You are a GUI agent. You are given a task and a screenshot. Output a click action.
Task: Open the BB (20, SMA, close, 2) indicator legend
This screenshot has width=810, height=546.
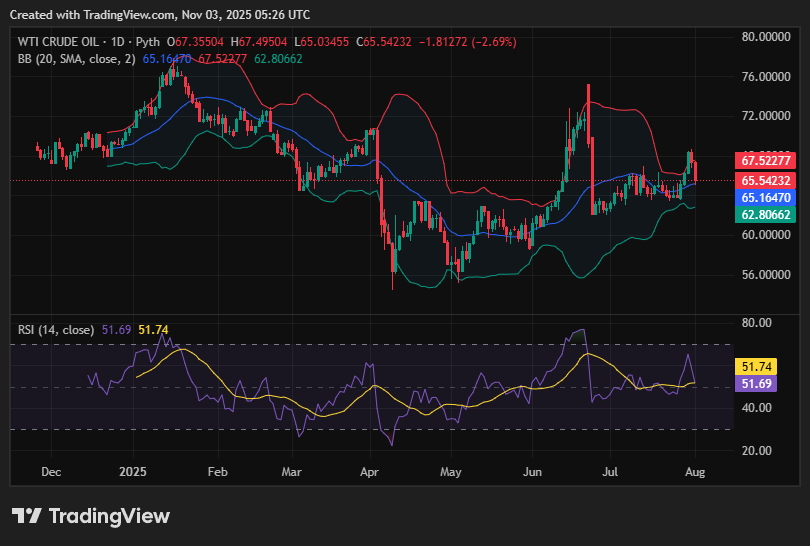(76, 59)
